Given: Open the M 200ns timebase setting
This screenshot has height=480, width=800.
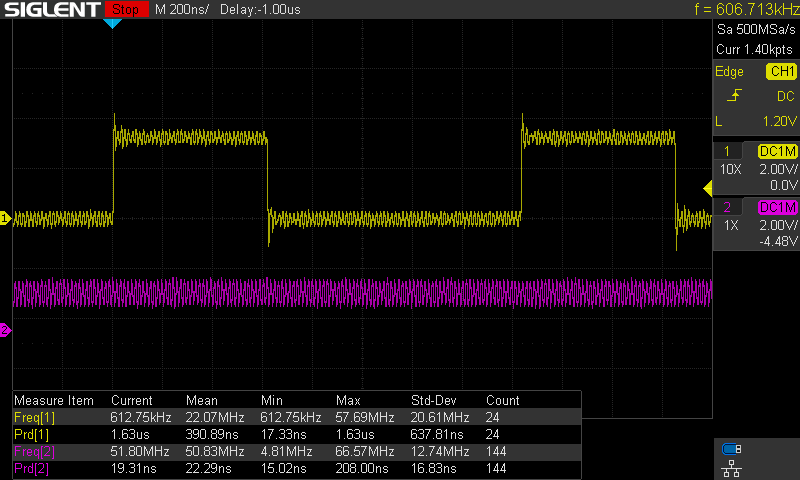Looking at the screenshot, I should point(182,9).
